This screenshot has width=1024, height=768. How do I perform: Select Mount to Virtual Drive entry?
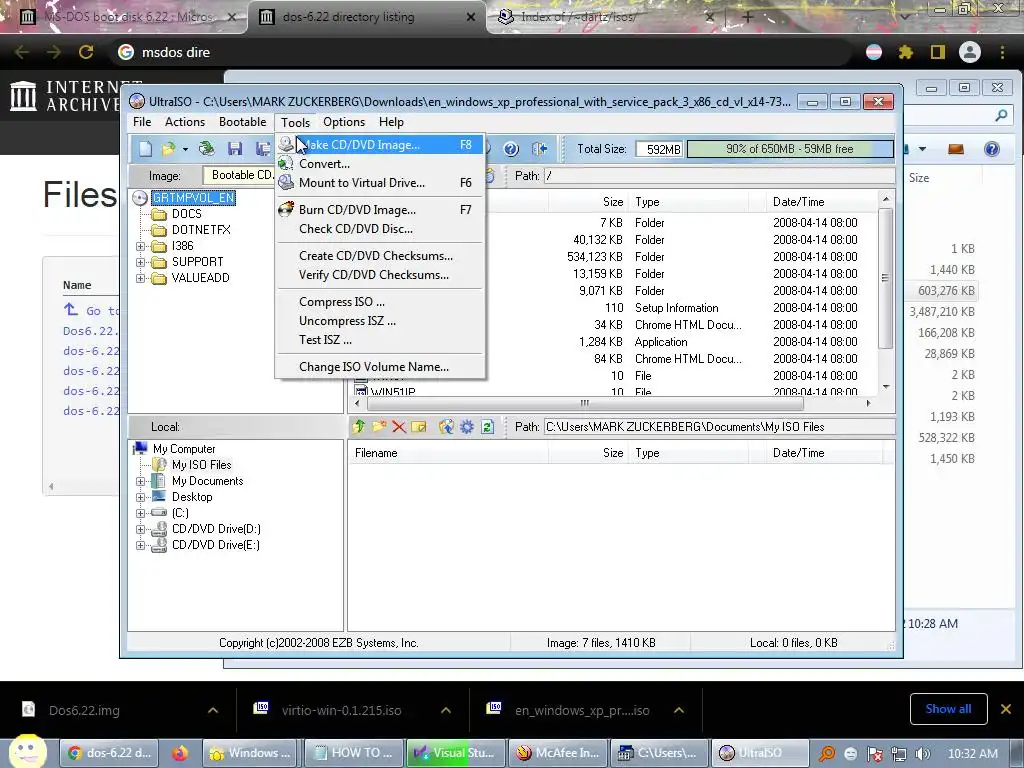point(379,183)
